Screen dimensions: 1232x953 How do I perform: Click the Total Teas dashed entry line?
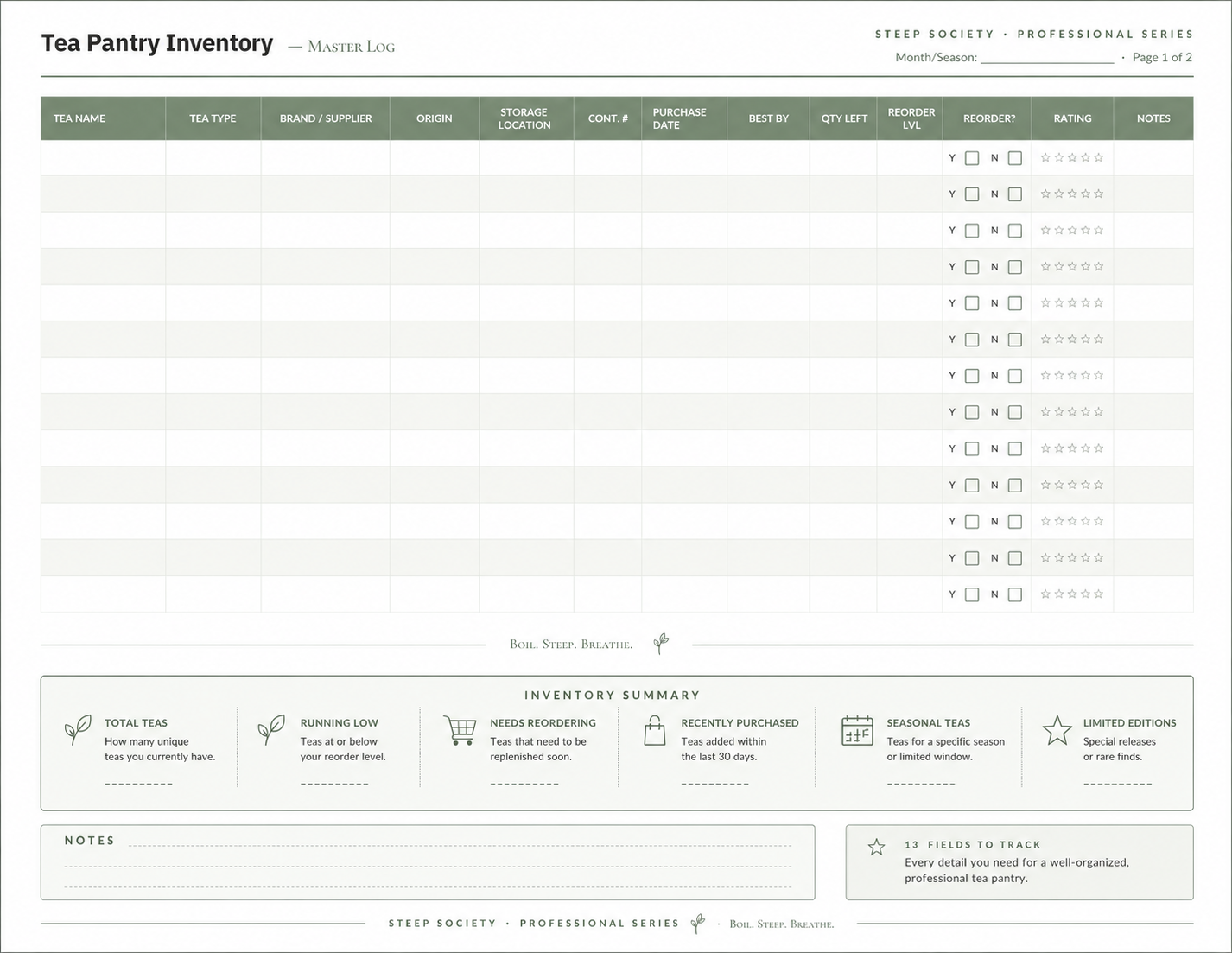(138, 784)
